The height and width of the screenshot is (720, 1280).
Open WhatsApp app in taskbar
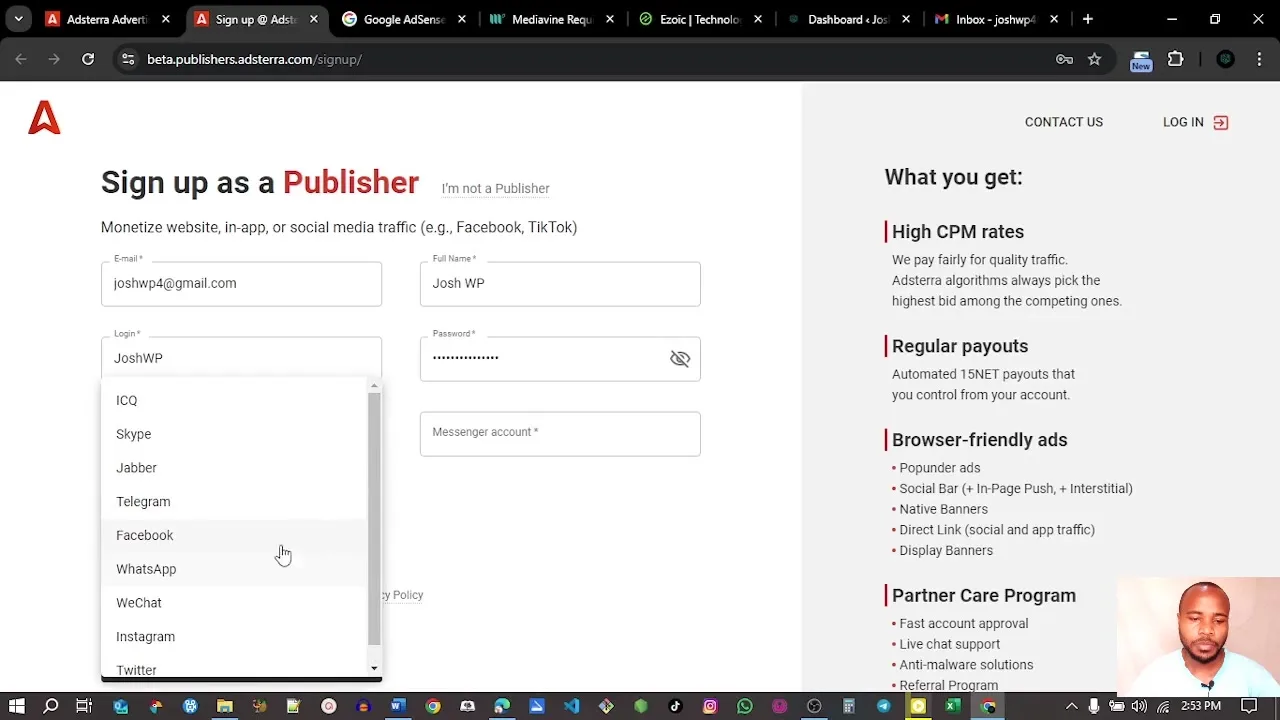click(745, 707)
